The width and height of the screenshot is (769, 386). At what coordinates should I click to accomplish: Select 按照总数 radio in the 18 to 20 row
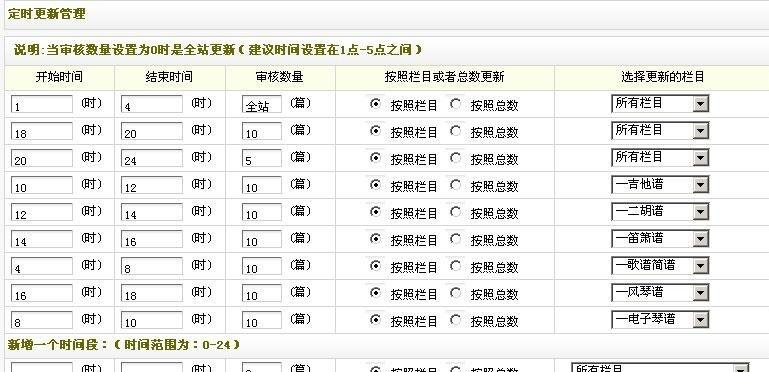[x=456, y=130]
